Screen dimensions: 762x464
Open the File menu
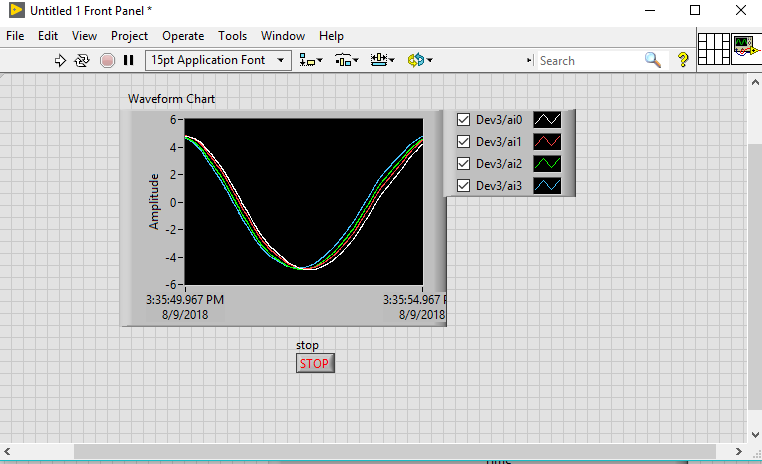click(x=15, y=36)
